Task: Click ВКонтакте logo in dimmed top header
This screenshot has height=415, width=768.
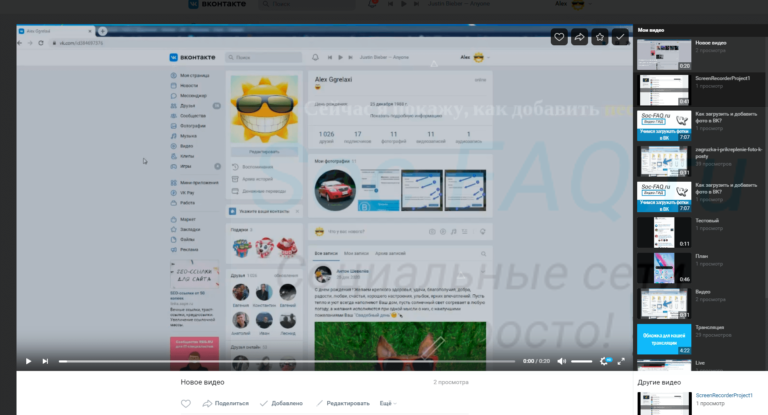Action: (x=217, y=4)
